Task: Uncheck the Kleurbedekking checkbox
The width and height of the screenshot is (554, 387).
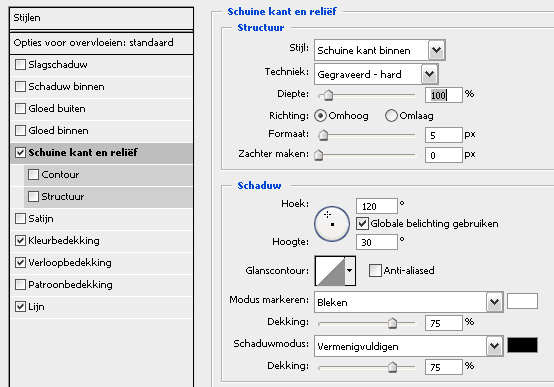Action: pos(20,241)
